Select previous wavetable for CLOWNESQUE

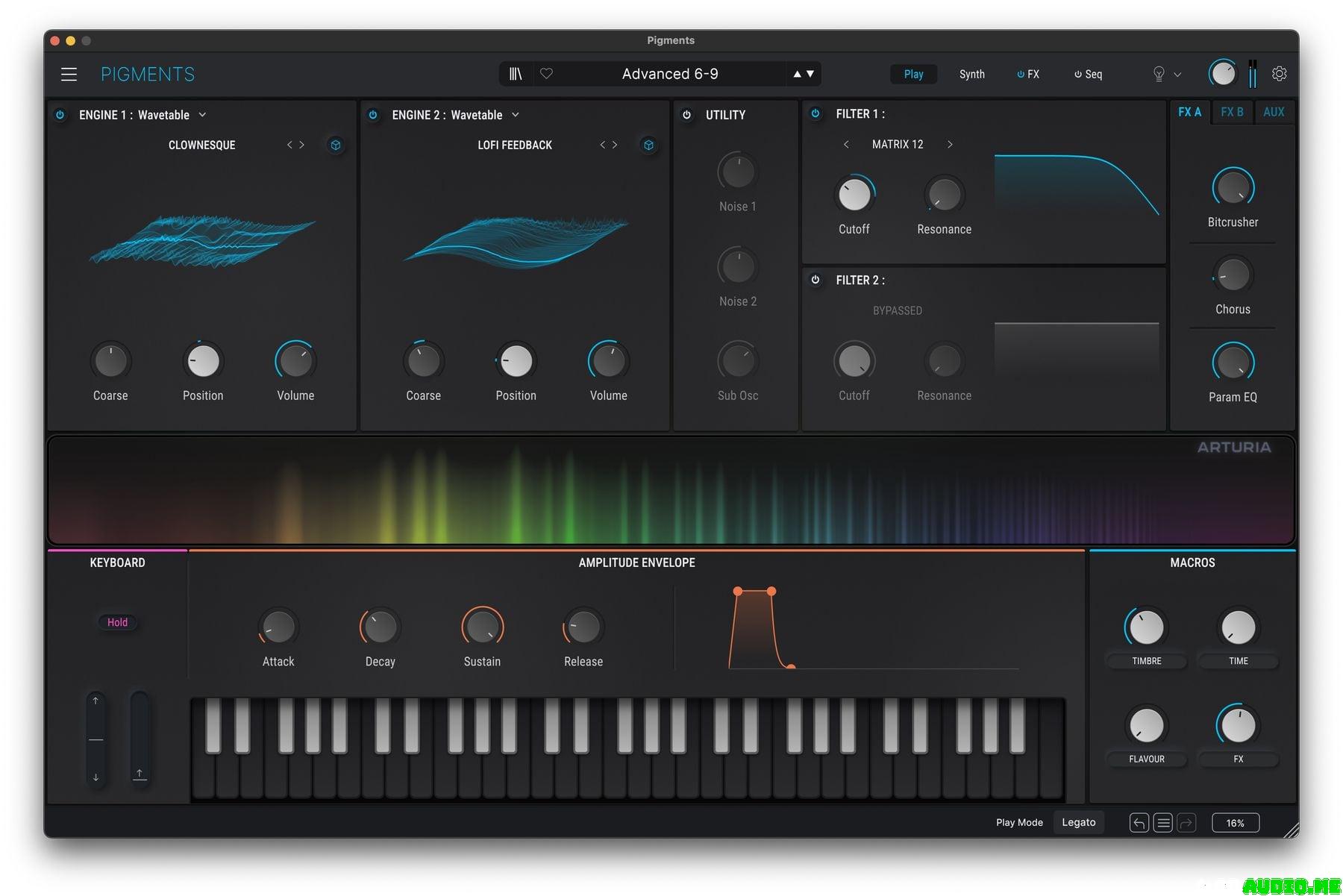(289, 145)
